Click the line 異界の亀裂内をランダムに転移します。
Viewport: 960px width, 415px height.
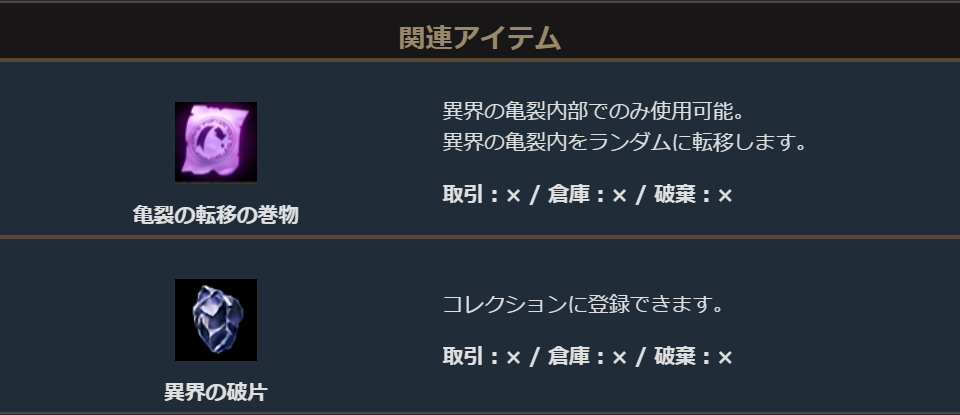pos(625,142)
